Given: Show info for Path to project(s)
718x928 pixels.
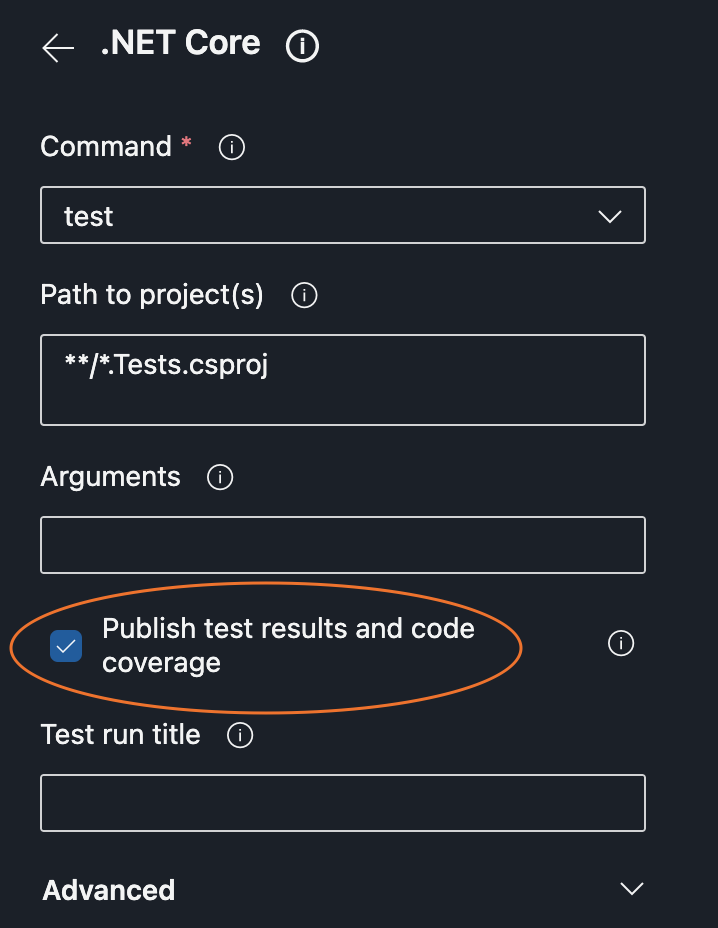Looking at the screenshot, I should coord(303,296).
